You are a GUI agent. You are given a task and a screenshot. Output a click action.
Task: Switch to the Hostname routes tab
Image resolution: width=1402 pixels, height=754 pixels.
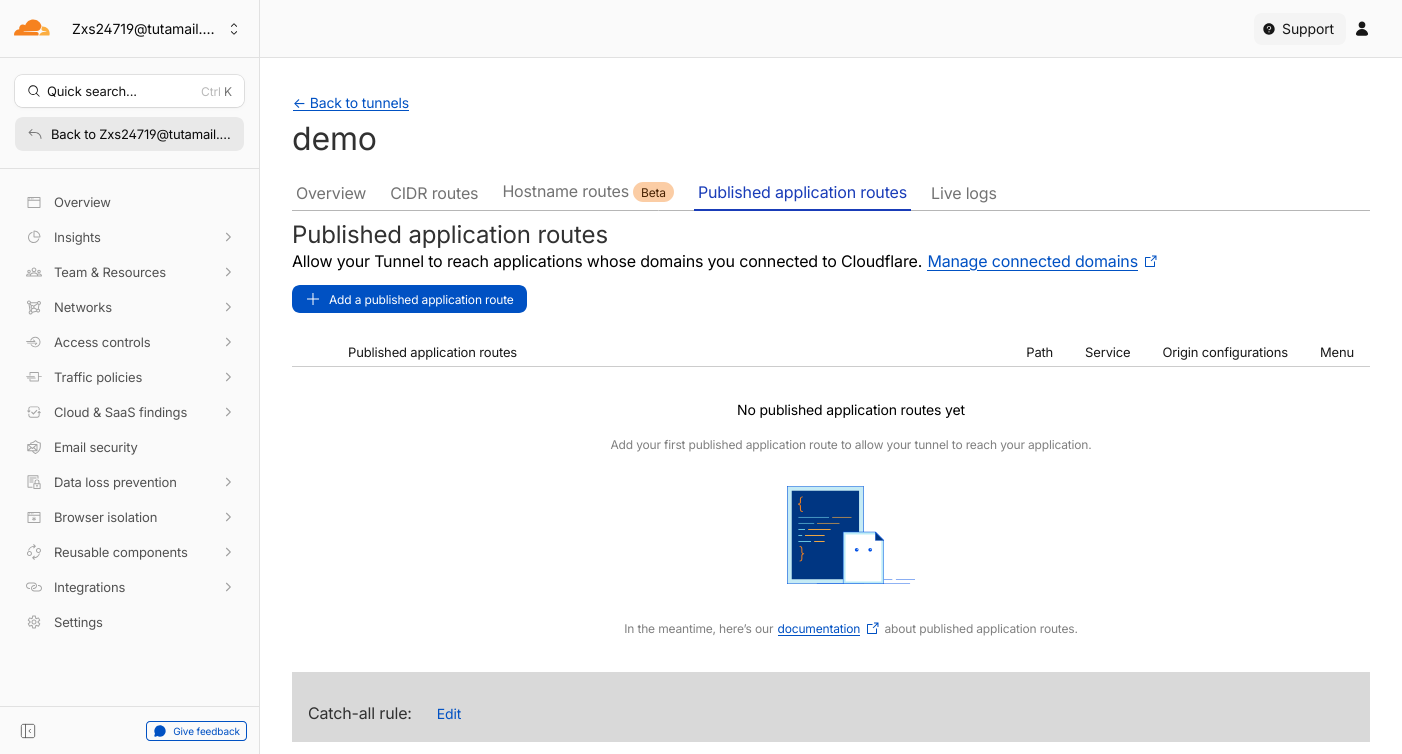[588, 192]
